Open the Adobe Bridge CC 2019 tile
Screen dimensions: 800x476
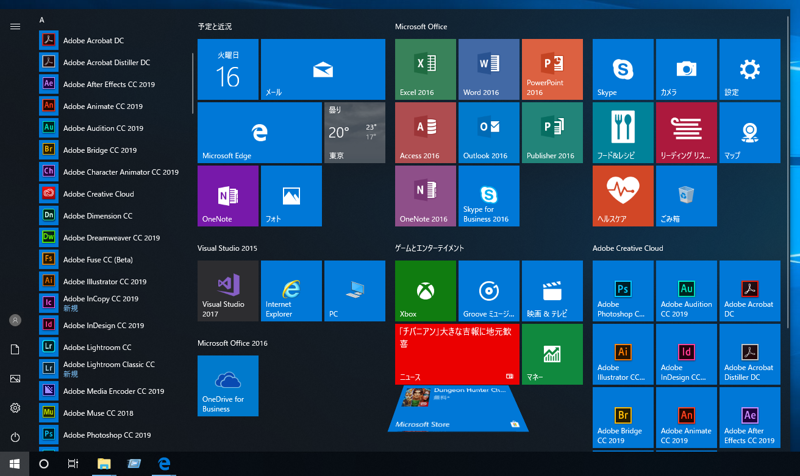click(x=623, y=417)
